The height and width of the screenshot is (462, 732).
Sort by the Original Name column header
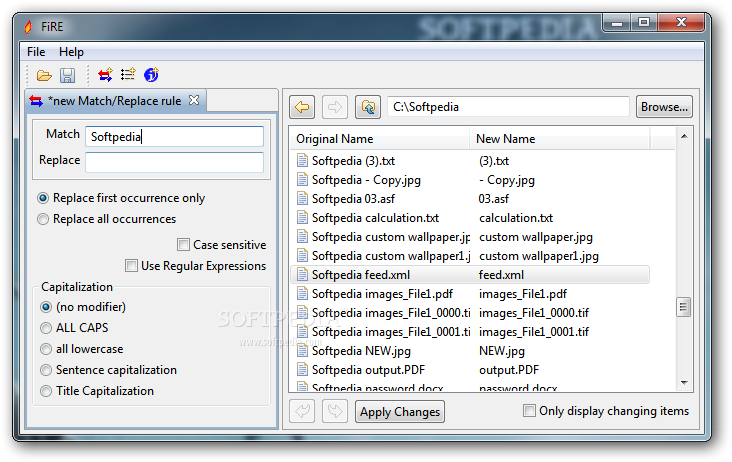point(380,139)
